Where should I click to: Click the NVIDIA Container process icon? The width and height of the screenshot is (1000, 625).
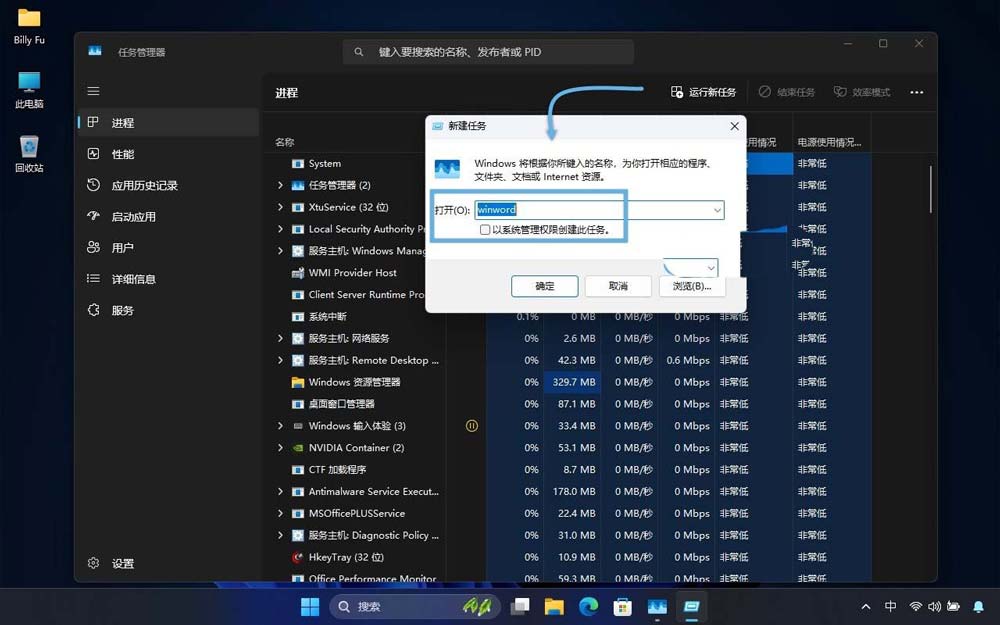(297, 448)
